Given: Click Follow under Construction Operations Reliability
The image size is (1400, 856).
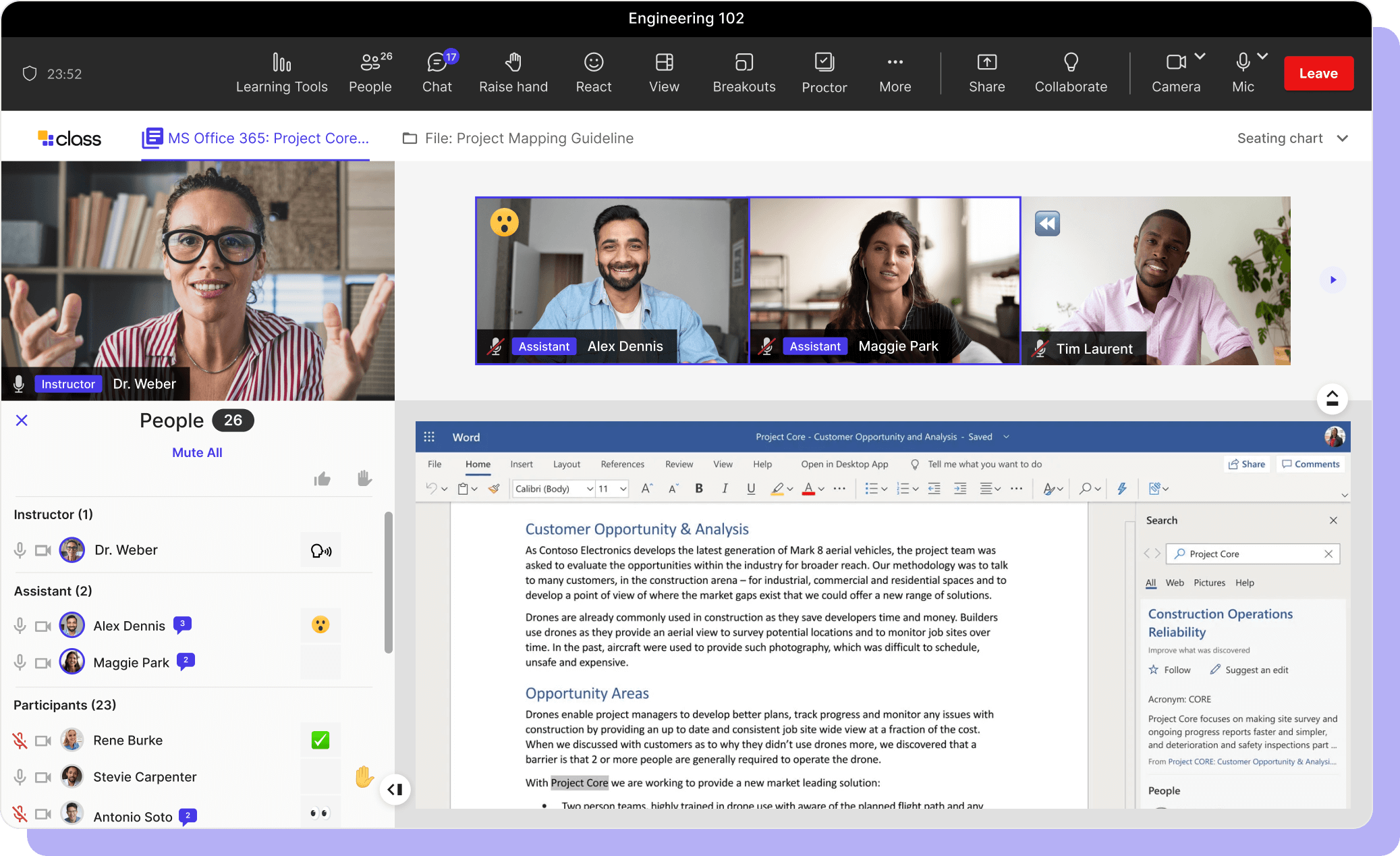Looking at the screenshot, I should [x=1170, y=670].
